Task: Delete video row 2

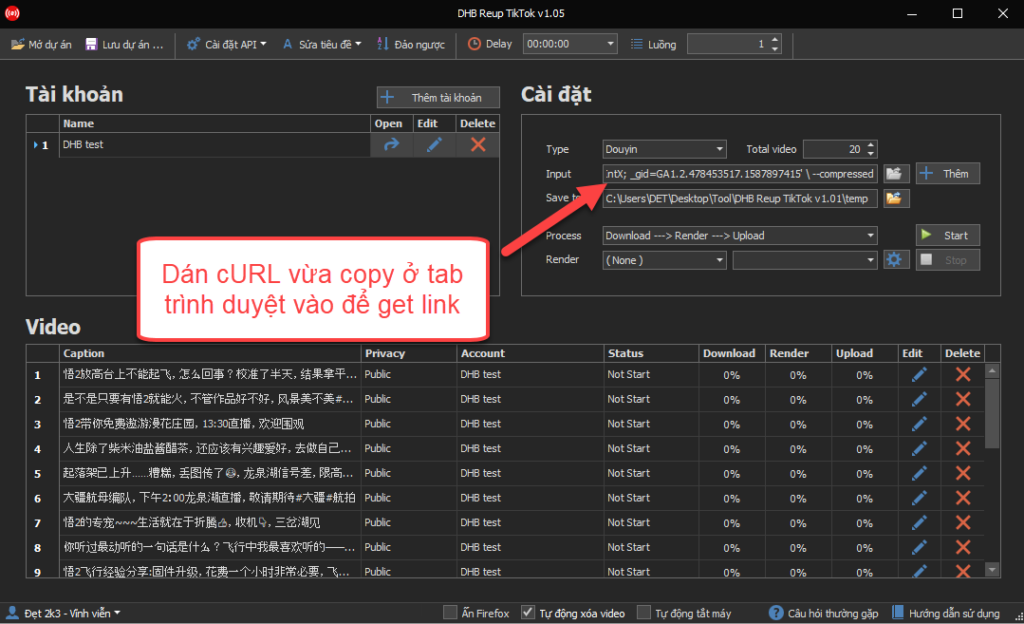Action: click(x=963, y=399)
